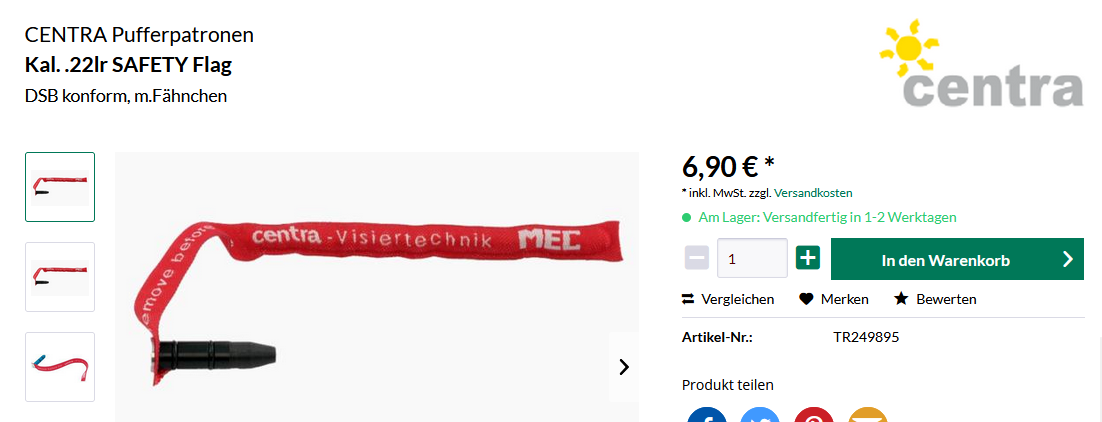Share product on Facebook icon
The height and width of the screenshot is (422, 1102).
coord(707,415)
